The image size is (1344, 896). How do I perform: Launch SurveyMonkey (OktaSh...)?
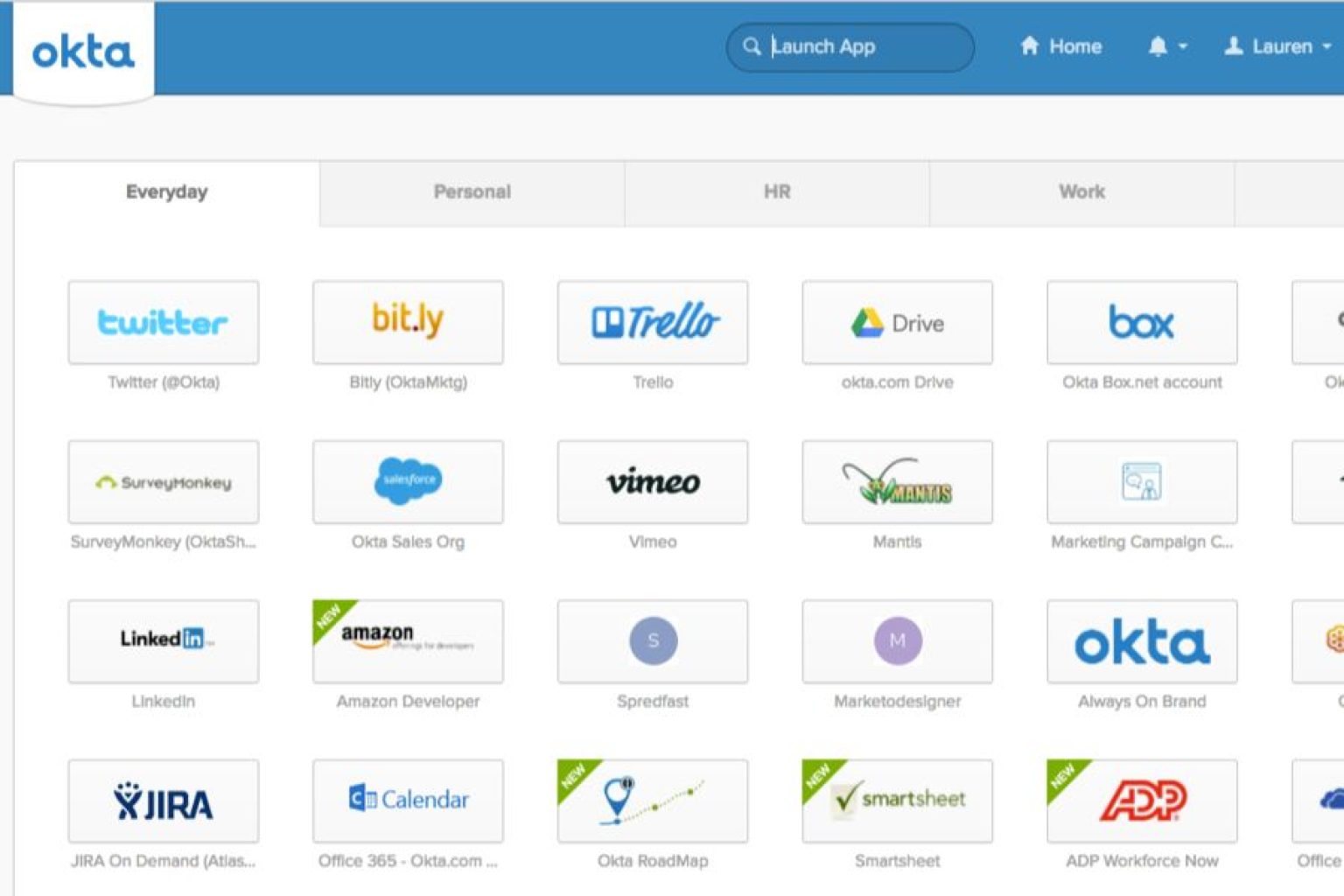pyautogui.click(x=163, y=482)
